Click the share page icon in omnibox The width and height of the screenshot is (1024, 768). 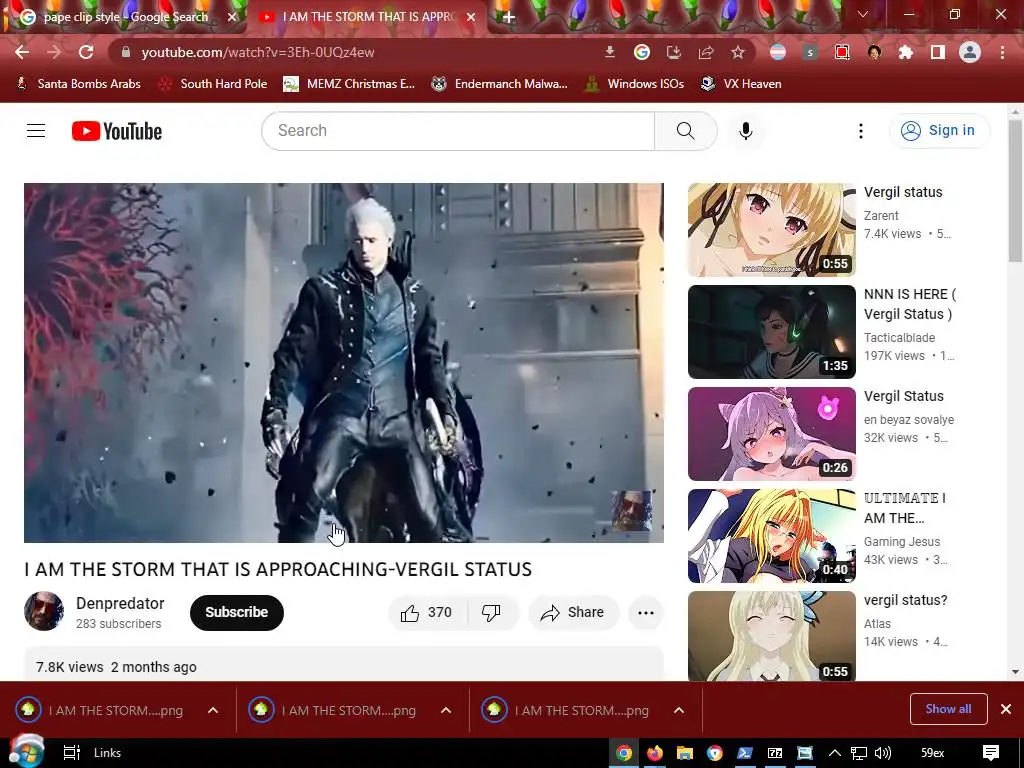coord(706,52)
